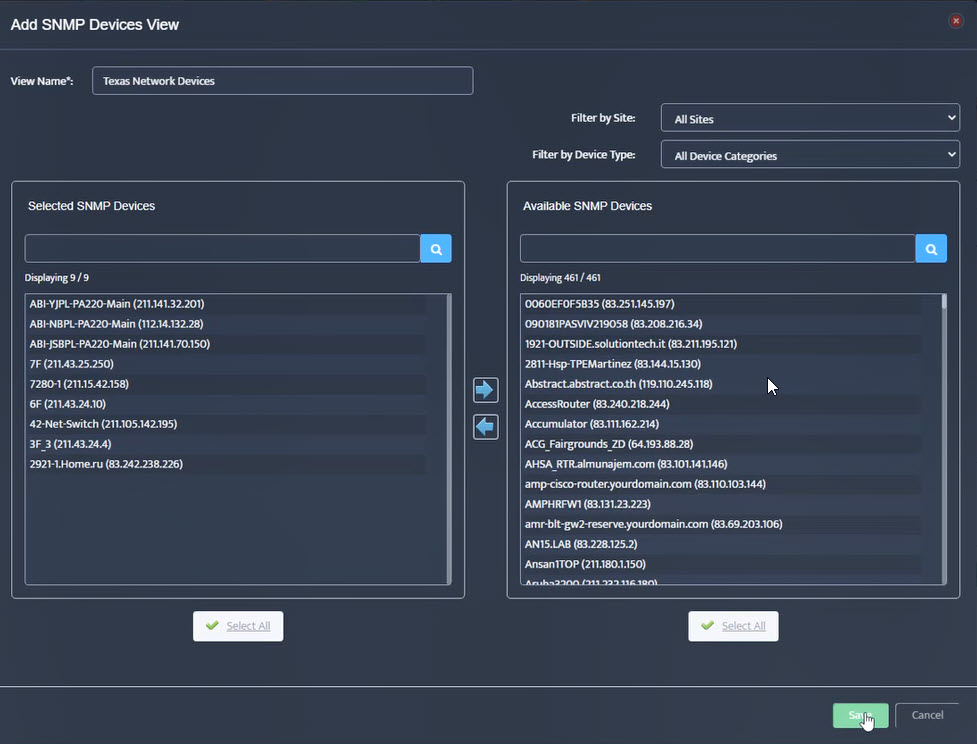Select device 7F (211.43.25.250)

[227, 364]
